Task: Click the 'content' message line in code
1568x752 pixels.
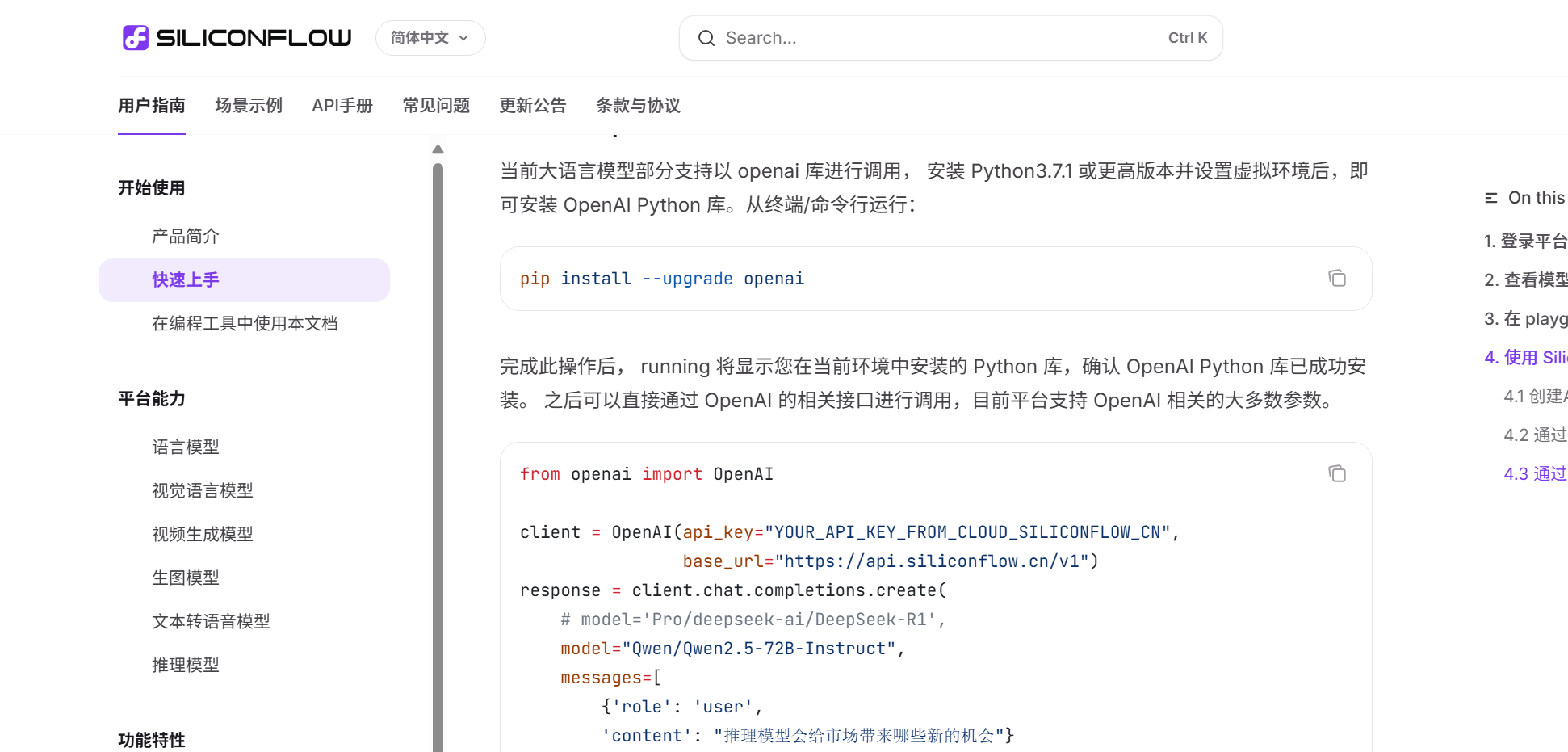Action: pos(807,736)
